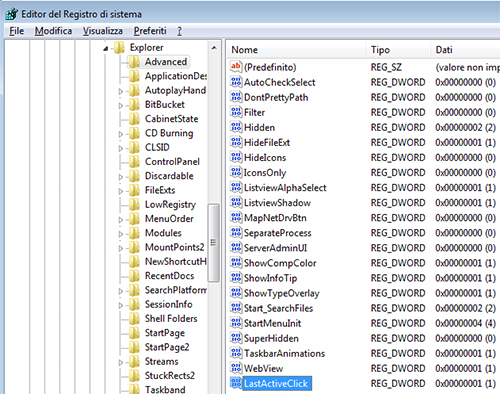Image resolution: width=500 pixels, height=394 pixels.
Task: Click the Tipo column header
Action: (398, 50)
